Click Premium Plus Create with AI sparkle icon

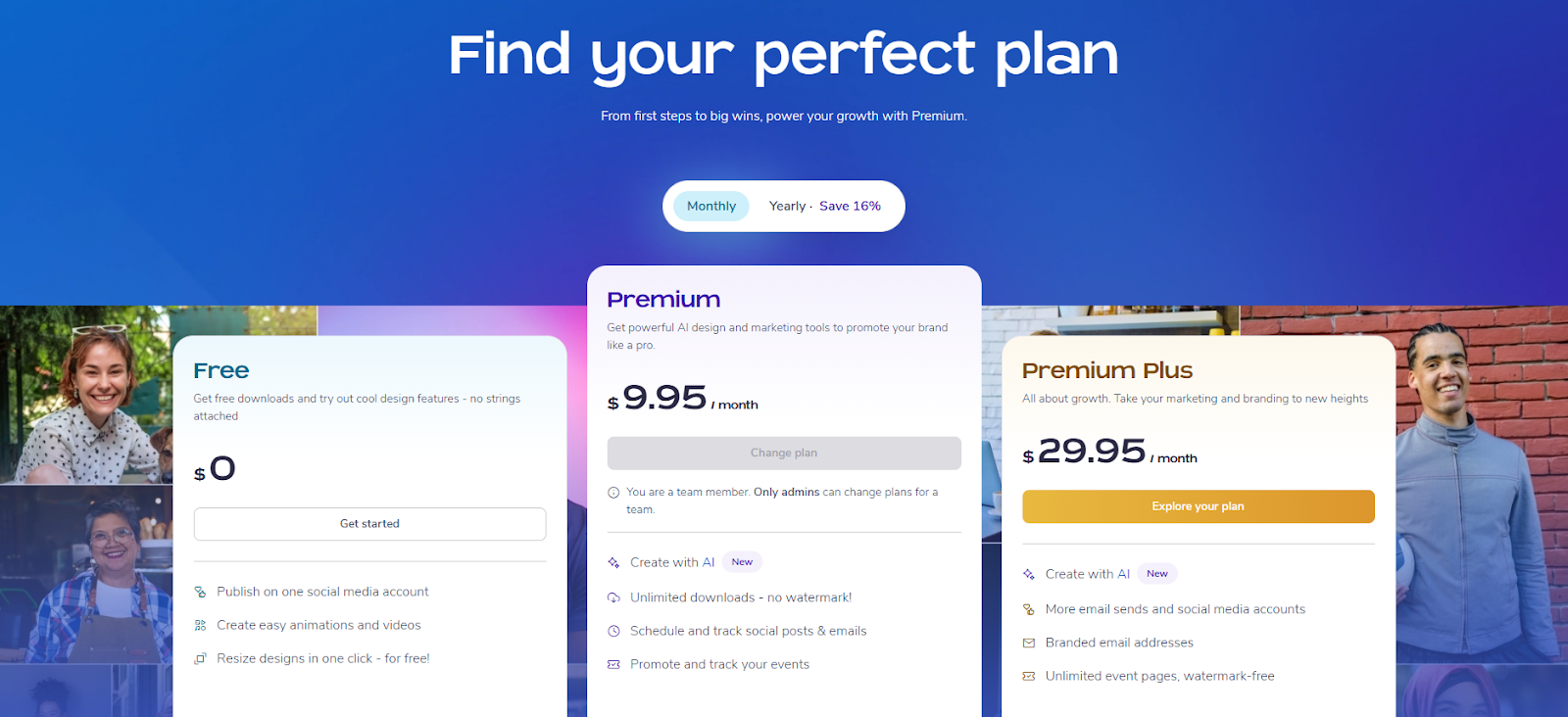(x=1029, y=573)
